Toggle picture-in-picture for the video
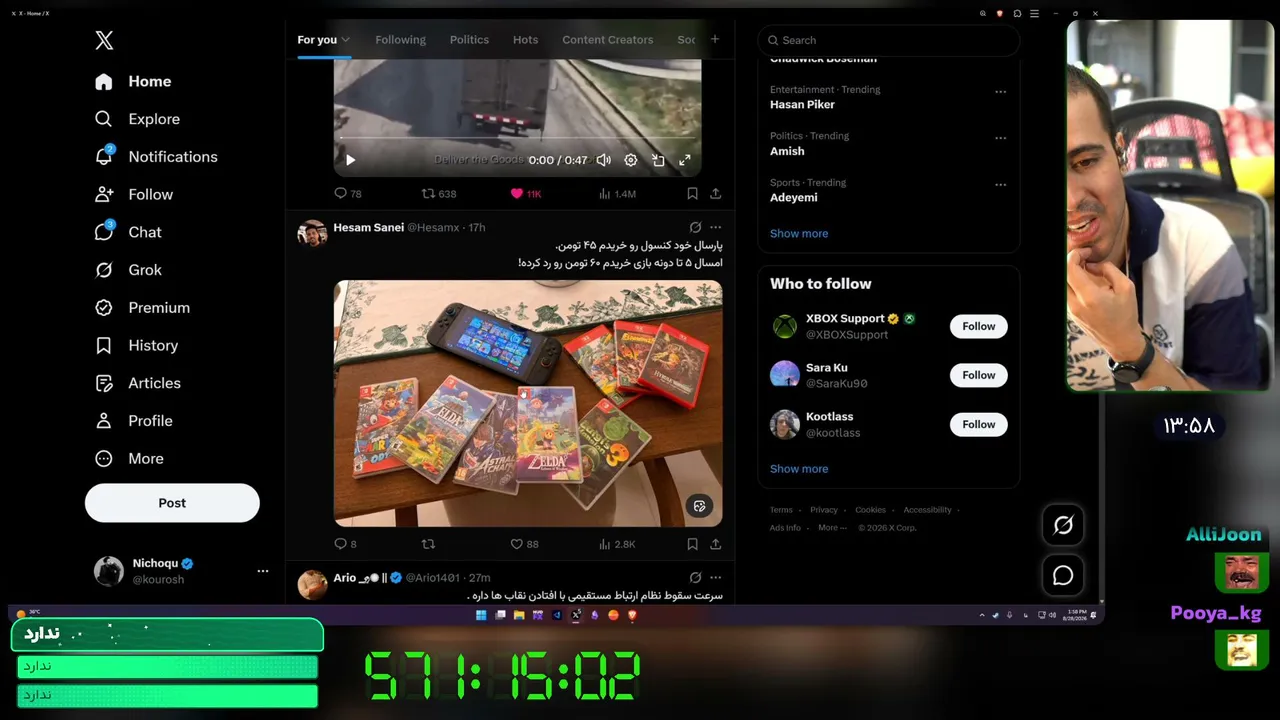The height and width of the screenshot is (720, 1280). pyautogui.click(x=658, y=160)
